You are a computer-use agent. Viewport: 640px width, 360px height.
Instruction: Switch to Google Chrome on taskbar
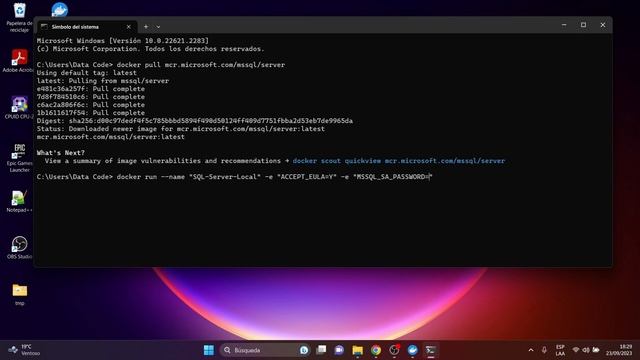[376, 350]
